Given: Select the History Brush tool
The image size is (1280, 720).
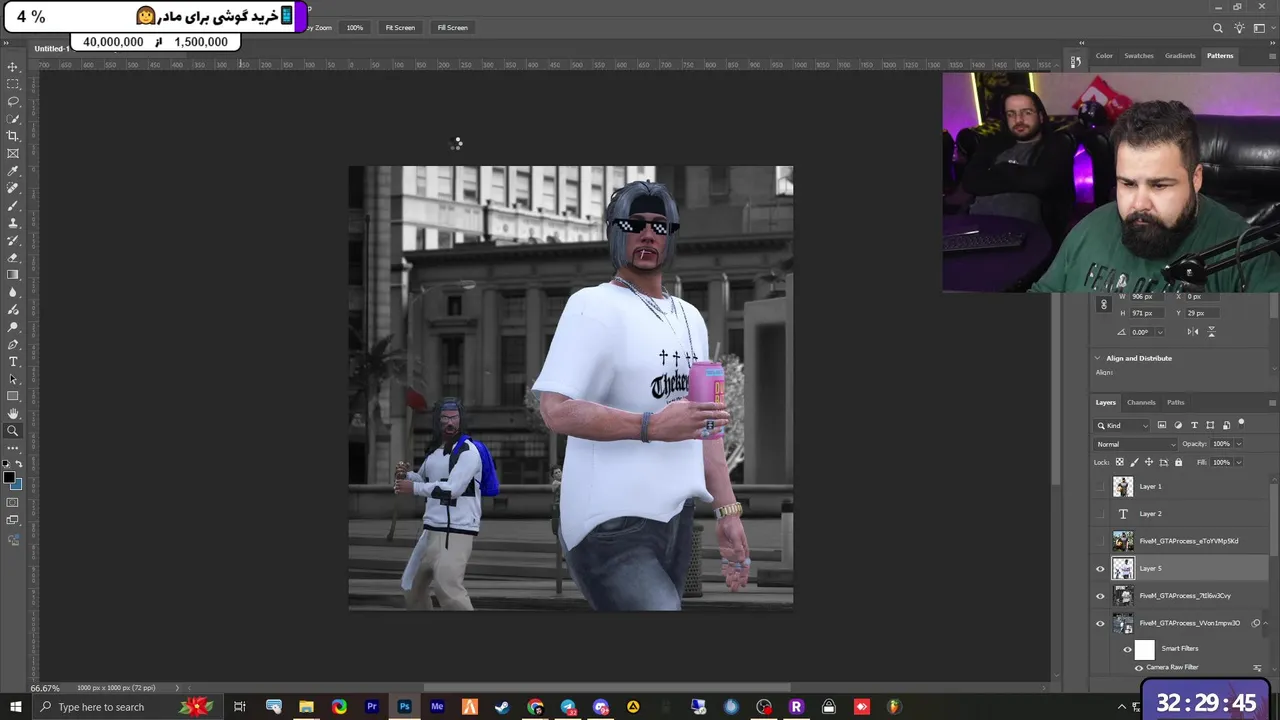Looking at the screenshot, I should click(13, 240).
